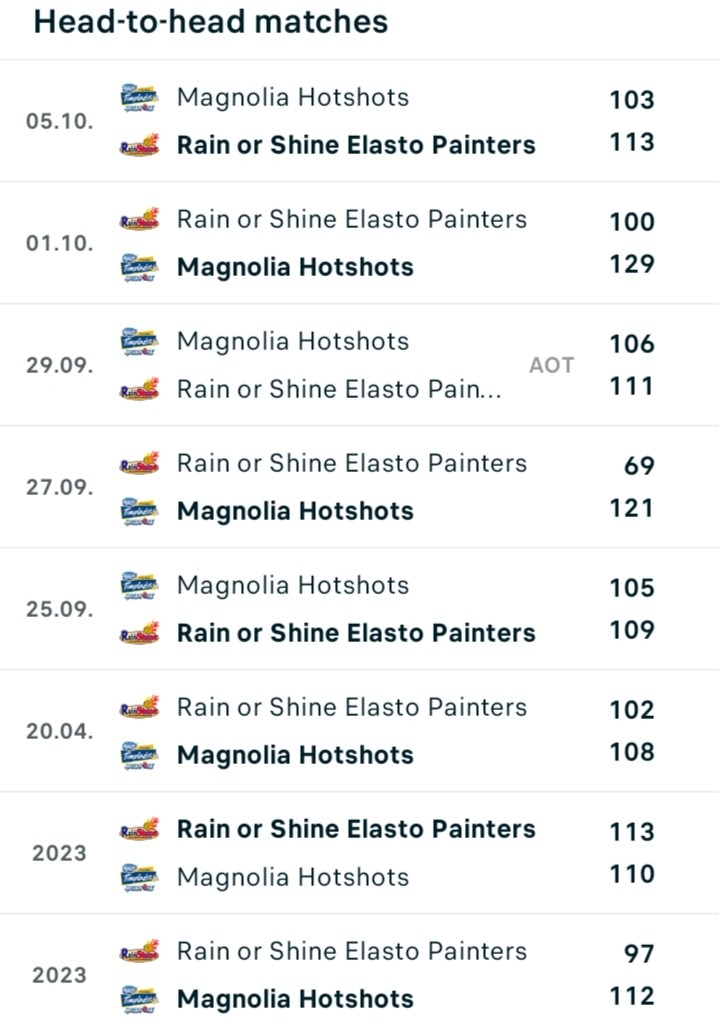Open Rain or Shine Elasto Painters scoring 109
This screenshot has width=719, height=1031.
[356, 633]
